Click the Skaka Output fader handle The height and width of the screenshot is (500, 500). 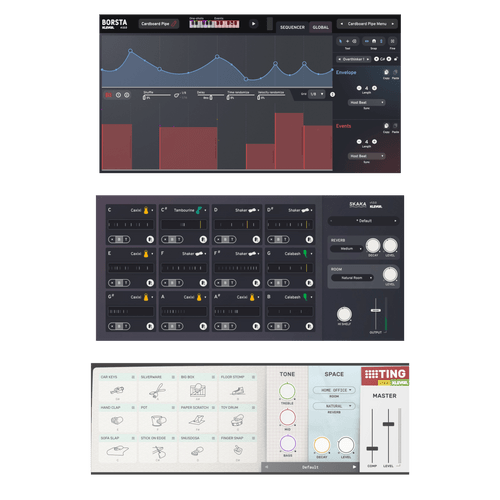pos(376,310)
